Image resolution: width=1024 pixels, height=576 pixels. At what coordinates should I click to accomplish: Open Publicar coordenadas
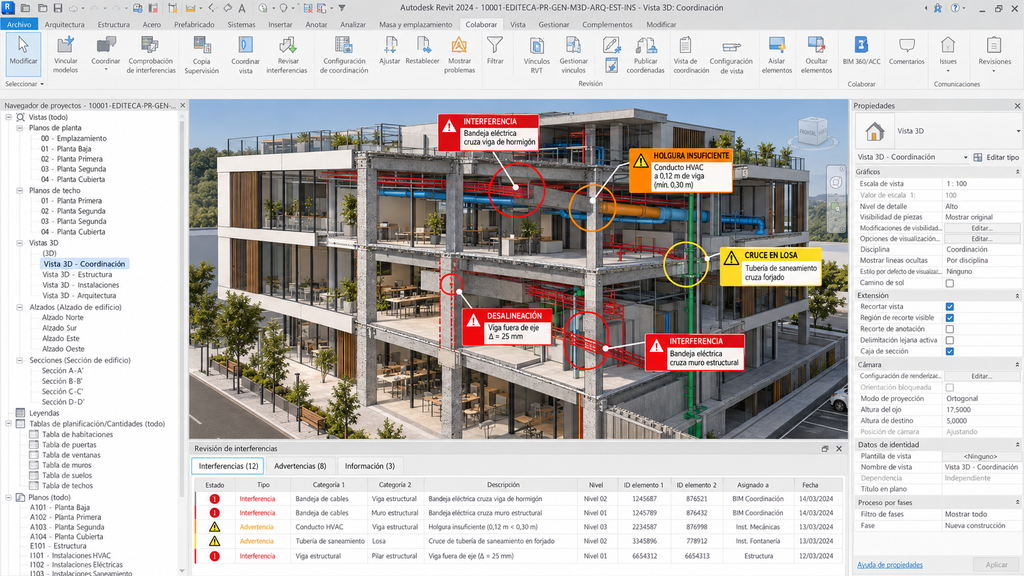646,54
